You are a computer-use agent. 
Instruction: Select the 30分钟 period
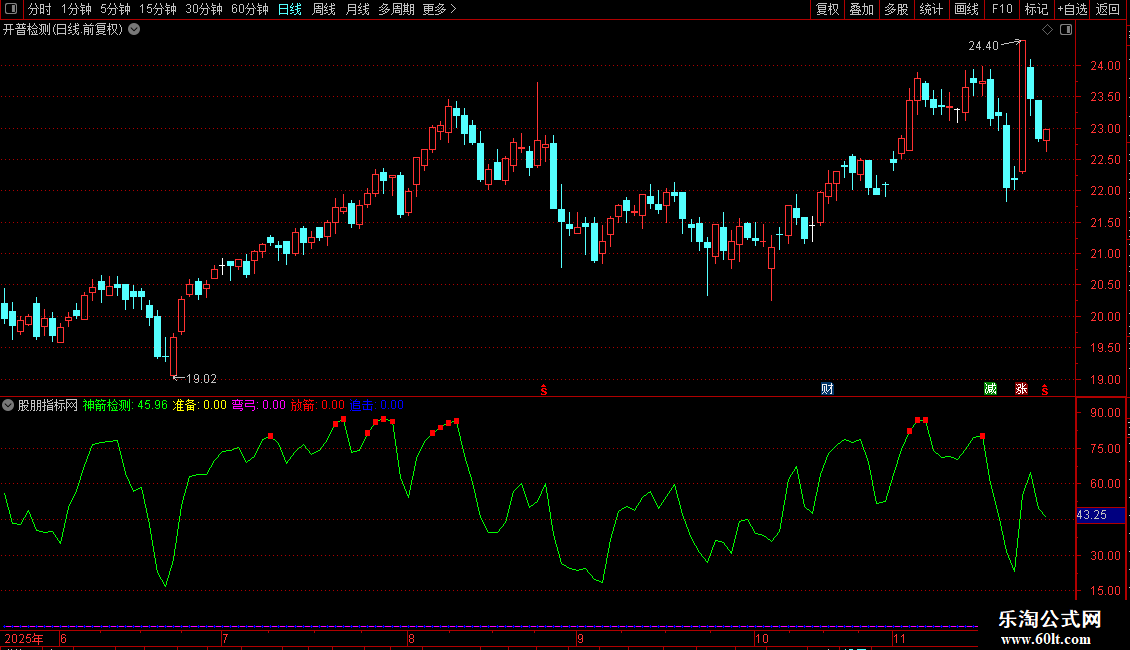[x=204, y=9]
